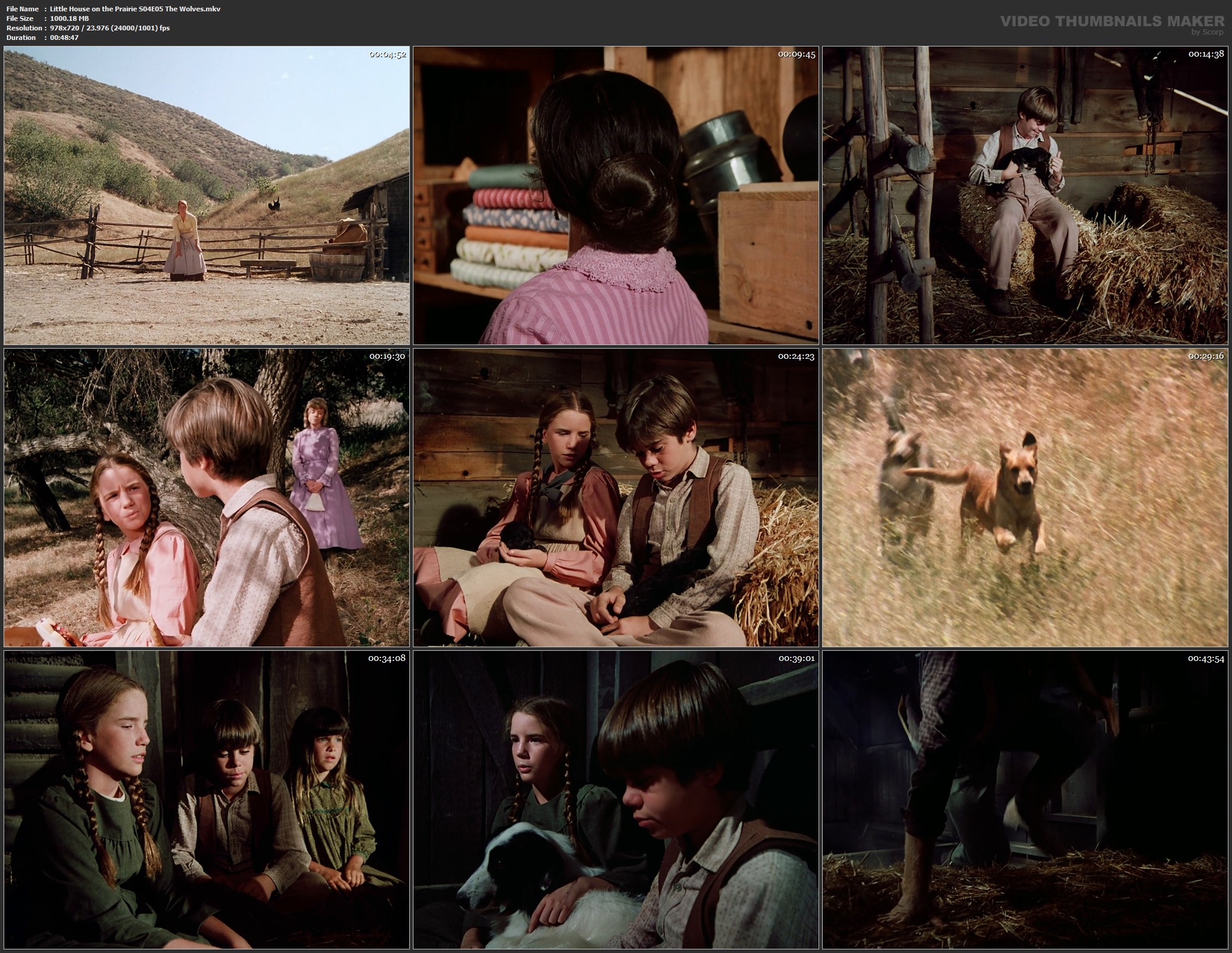This screenshot has height=953, width=1232.
Task: Click the thumbnail at timestamp 00:19:30
Action: tap(206, 498)
